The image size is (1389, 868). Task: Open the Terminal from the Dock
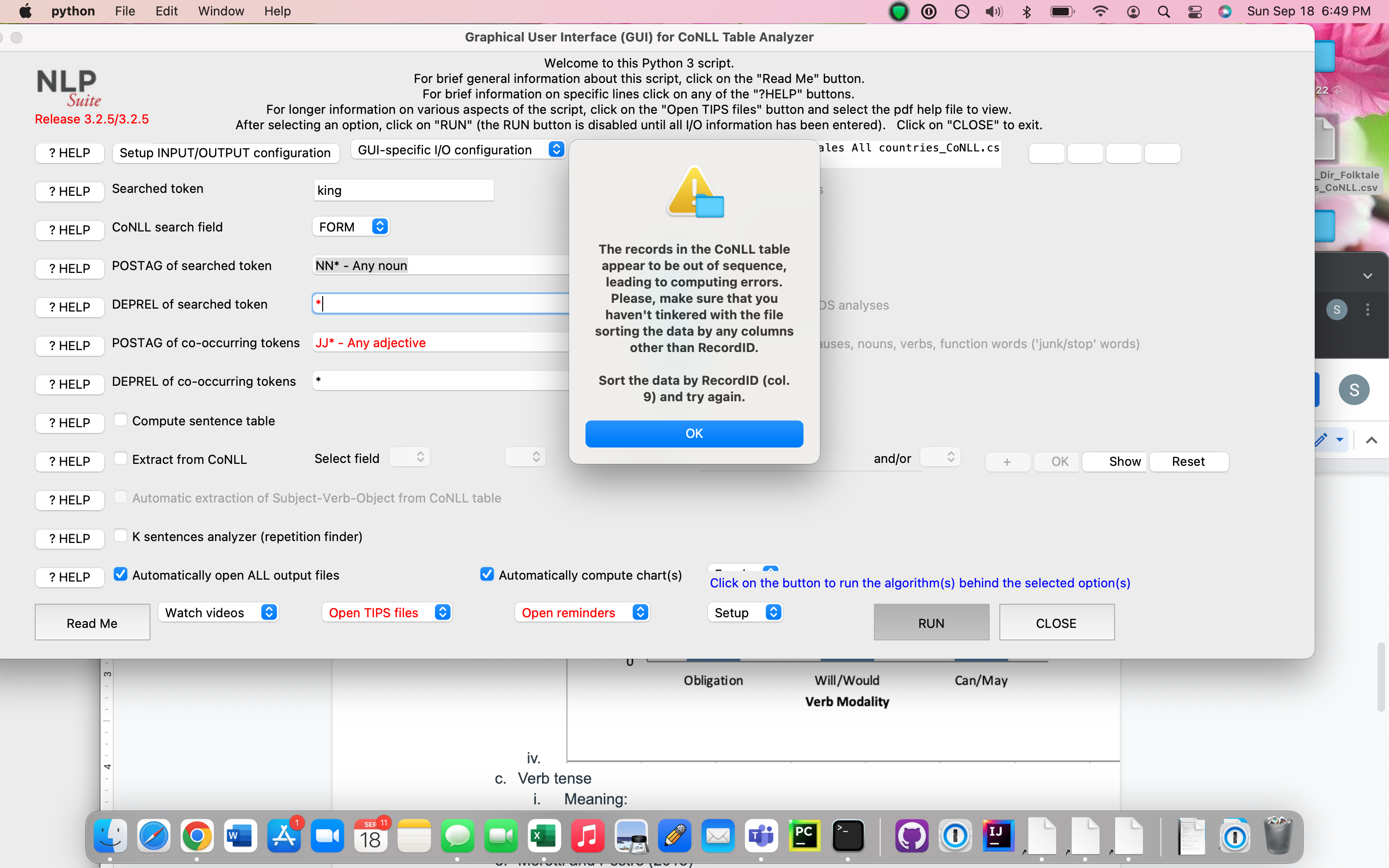[x=848, y=836]
